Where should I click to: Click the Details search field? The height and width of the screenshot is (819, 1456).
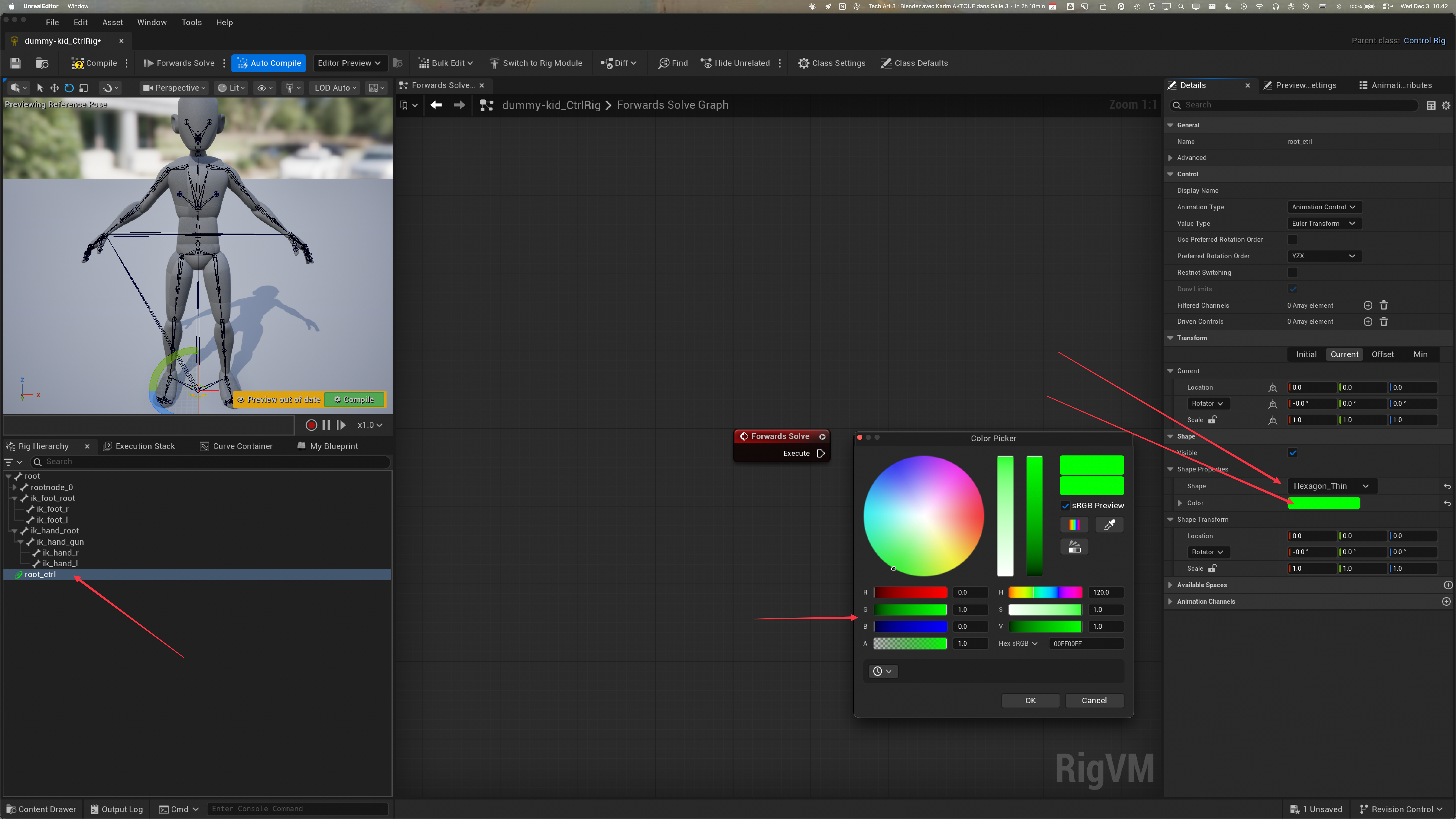coord(1294,105)
